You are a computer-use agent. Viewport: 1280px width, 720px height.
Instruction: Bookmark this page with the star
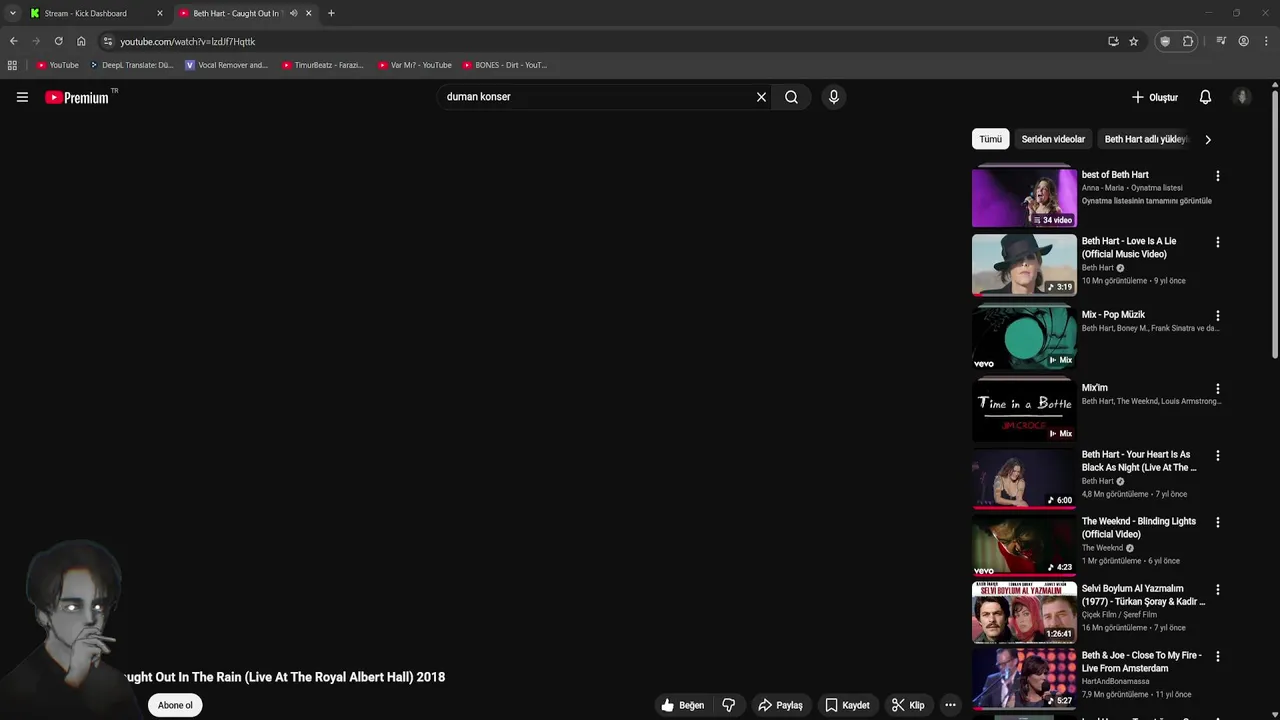pos(1133,41)
